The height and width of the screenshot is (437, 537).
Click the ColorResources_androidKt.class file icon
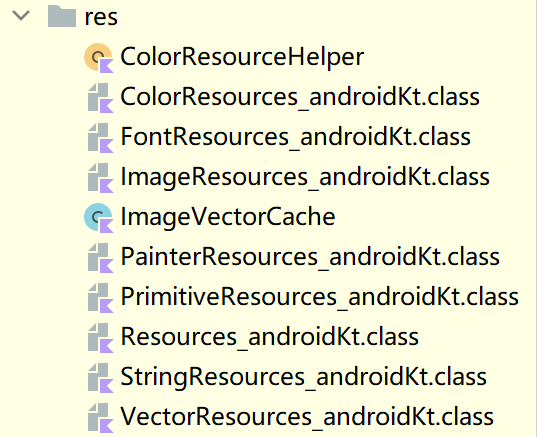pyautogui.click(x=100, y=98)
